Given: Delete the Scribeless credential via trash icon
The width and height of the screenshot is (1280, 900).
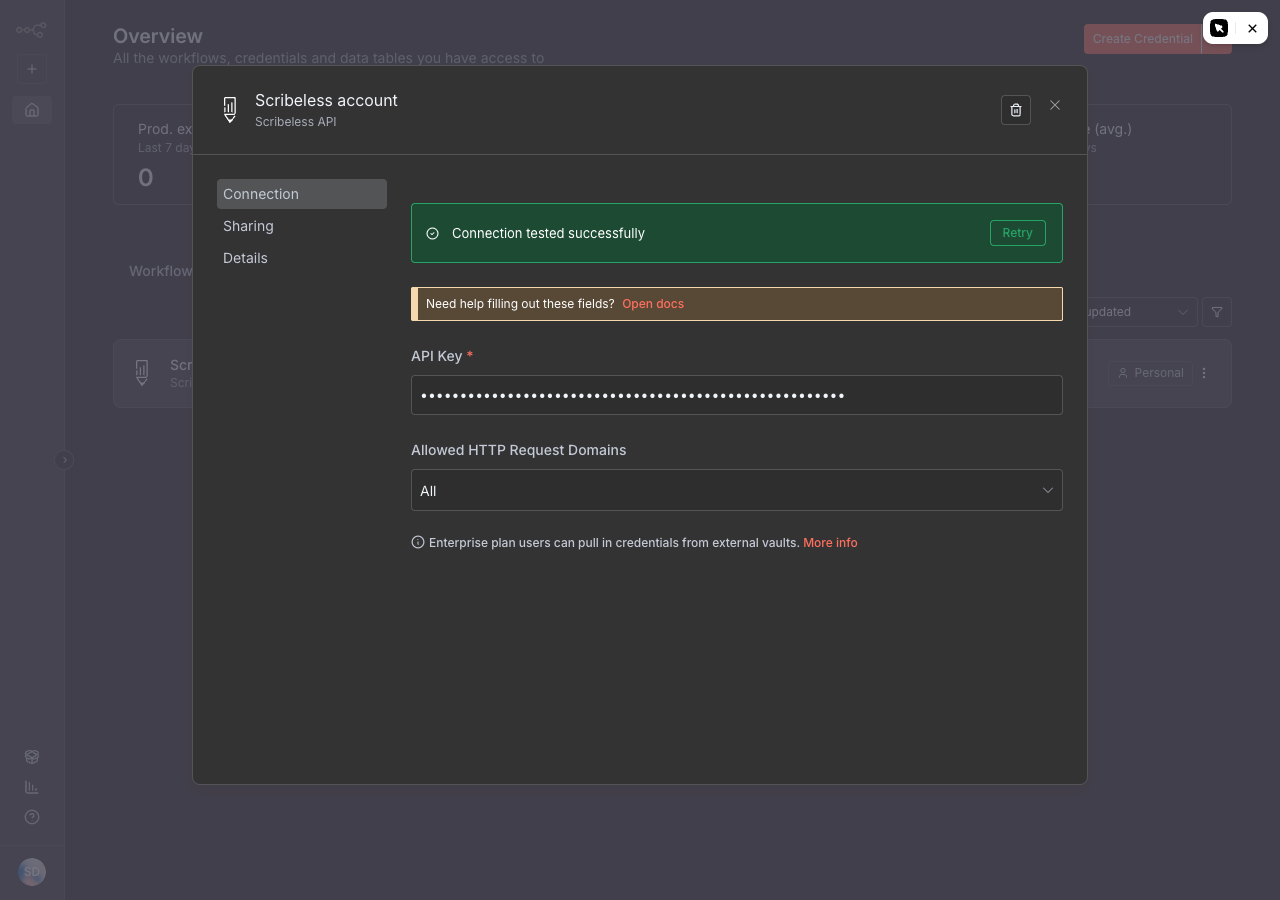Looking at the screenshot, I should click(1016, 110).
